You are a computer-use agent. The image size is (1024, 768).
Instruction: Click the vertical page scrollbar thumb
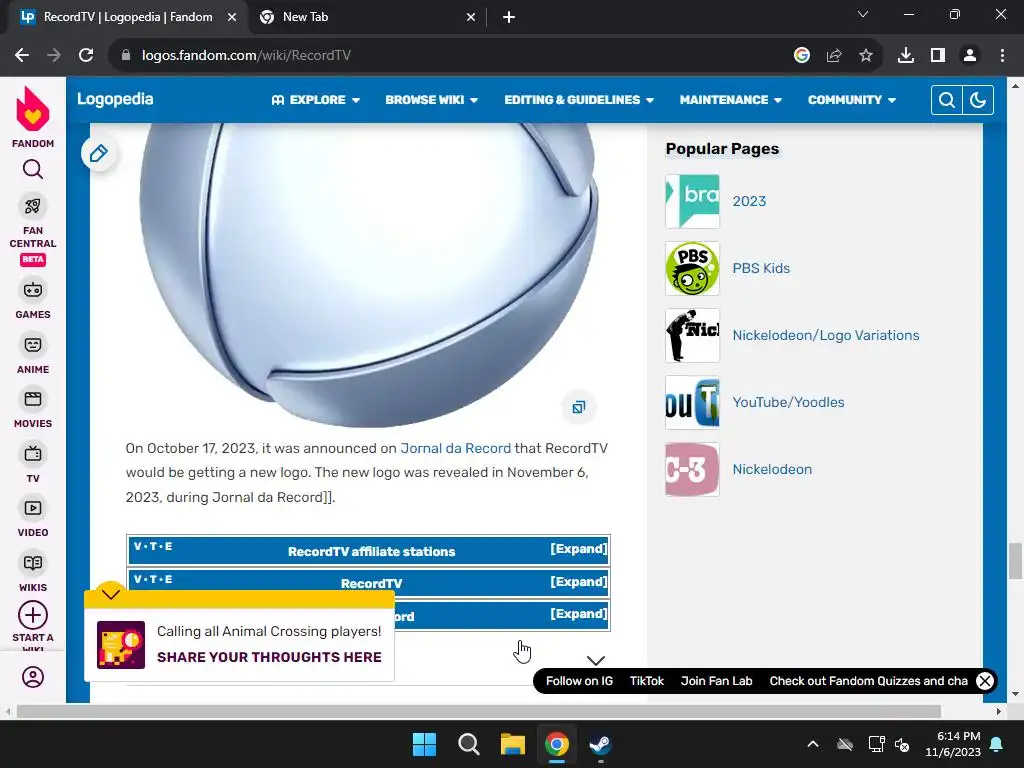(x=1015, y=560)
